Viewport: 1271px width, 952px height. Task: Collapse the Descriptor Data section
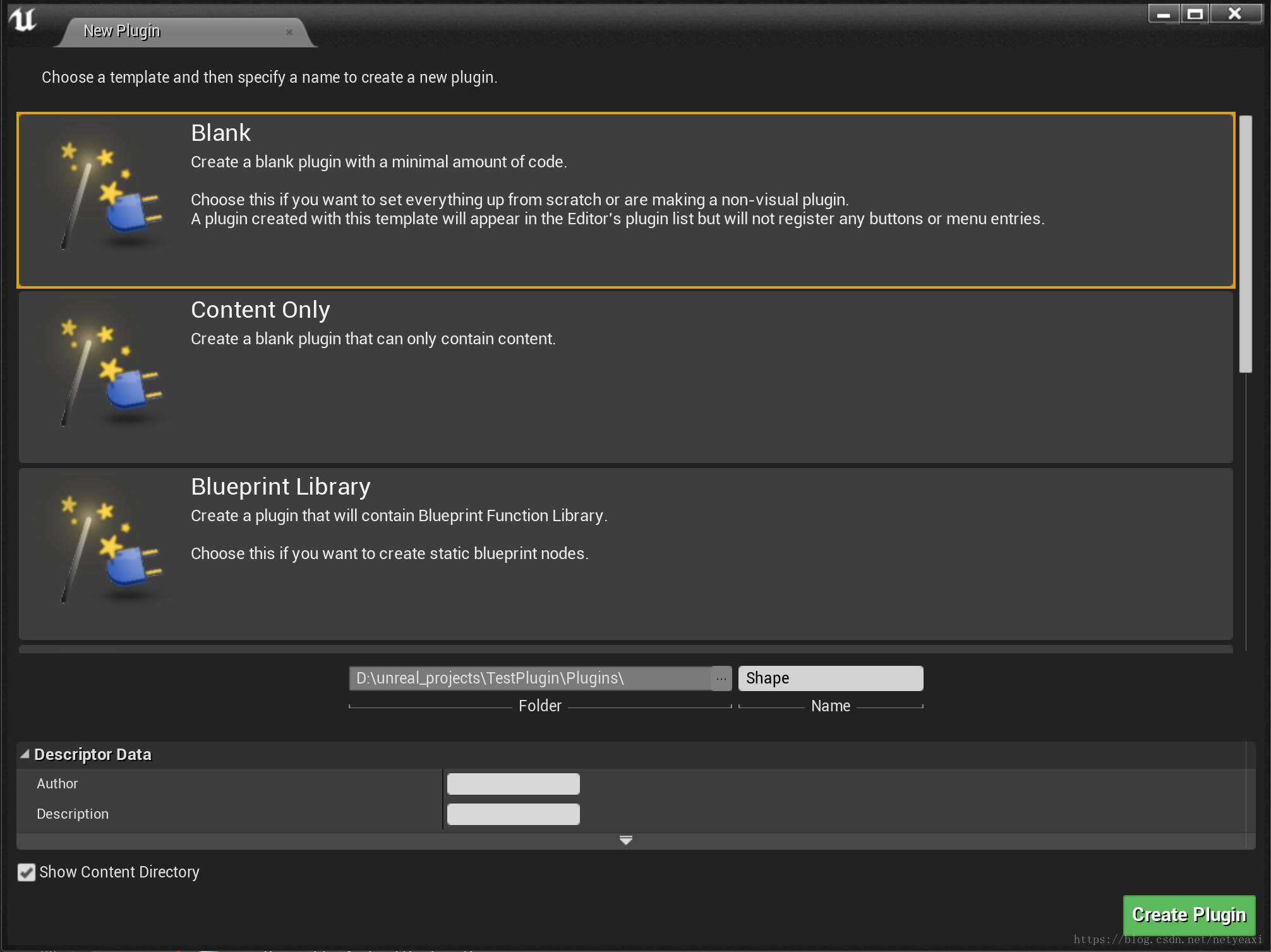coord(25,754)
